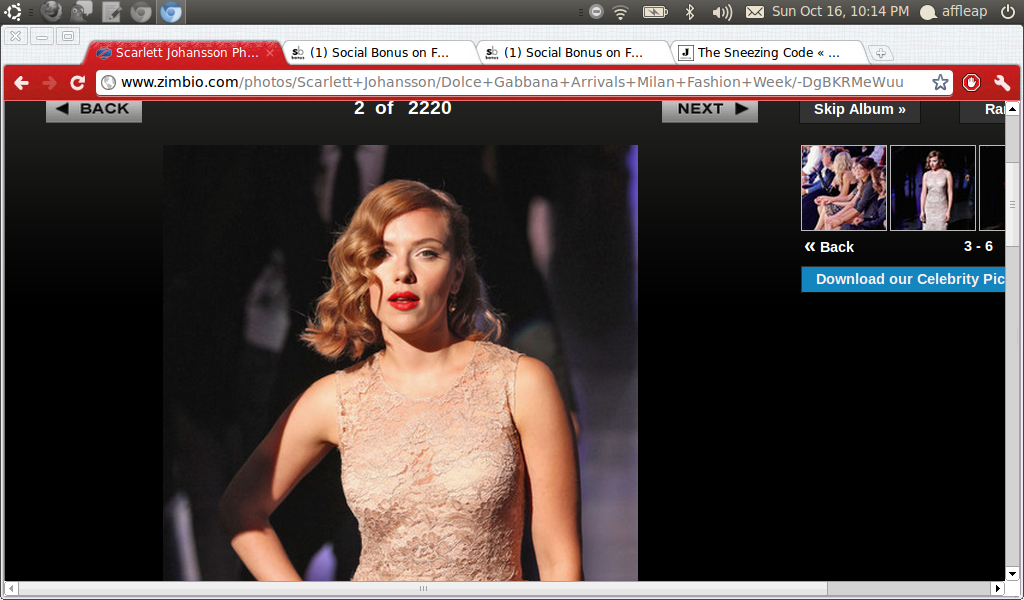Bookmark this page with the star icon

[x=940, y=82]
